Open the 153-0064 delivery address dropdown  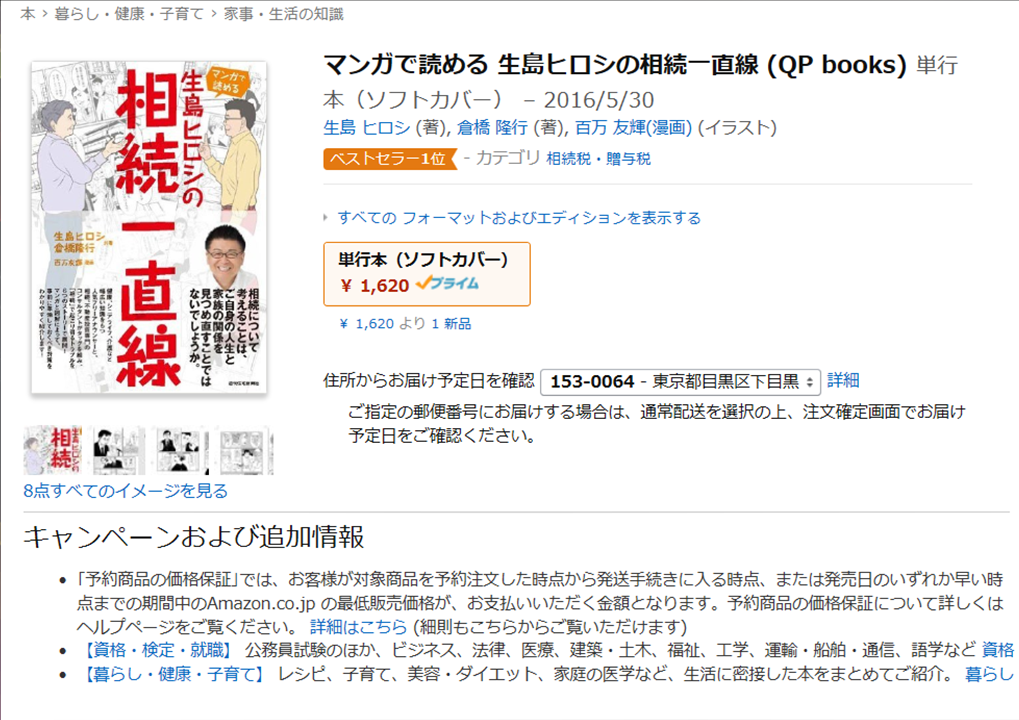click(x=680, y=381)
